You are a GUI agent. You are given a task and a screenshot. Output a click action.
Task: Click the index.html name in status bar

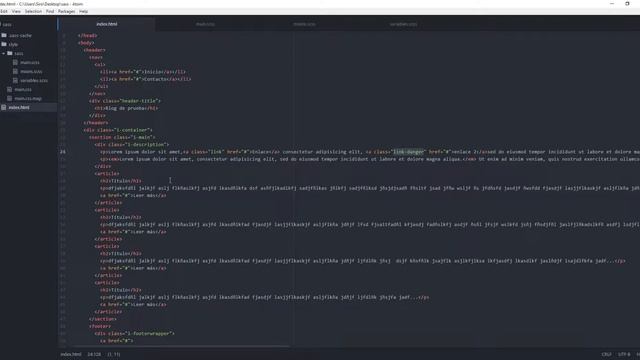click(71, 354)
